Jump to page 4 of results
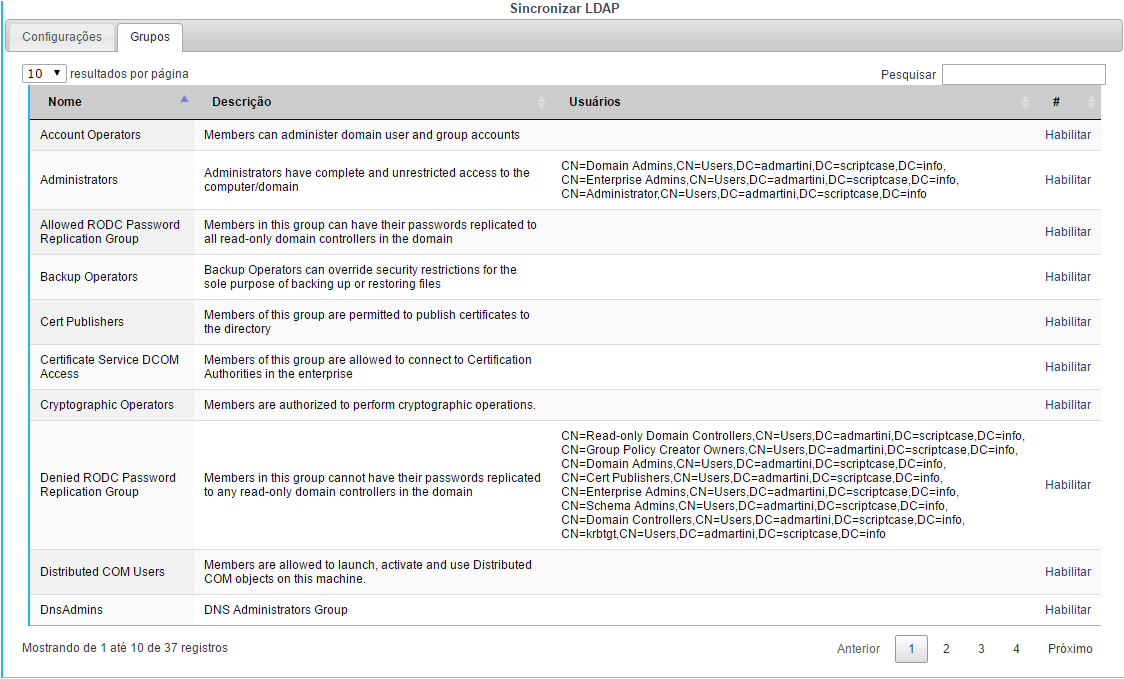Viewport: 1124px width, 679px height. [x=1016, y=649]
